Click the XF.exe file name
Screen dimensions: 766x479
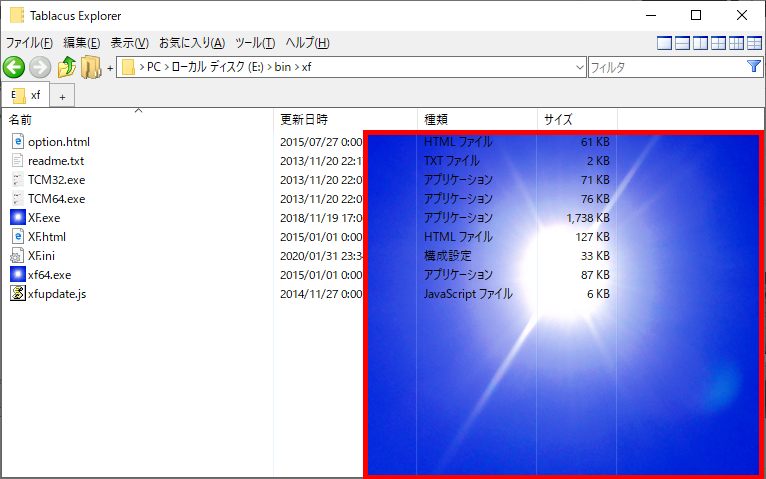(x=44, y=218)
